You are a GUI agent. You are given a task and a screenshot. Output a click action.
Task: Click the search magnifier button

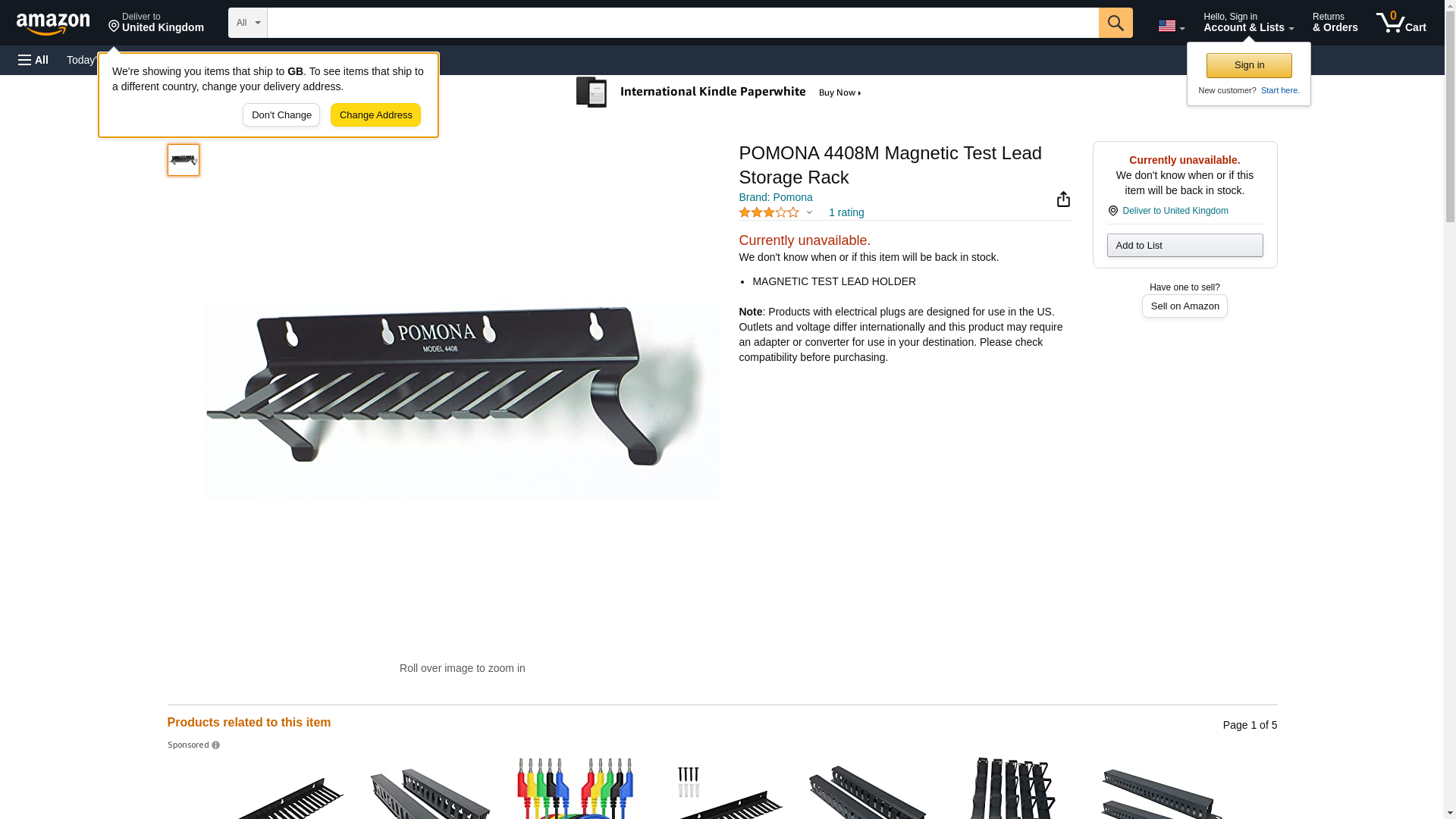pyautogui.click(x=1116, y=23)
